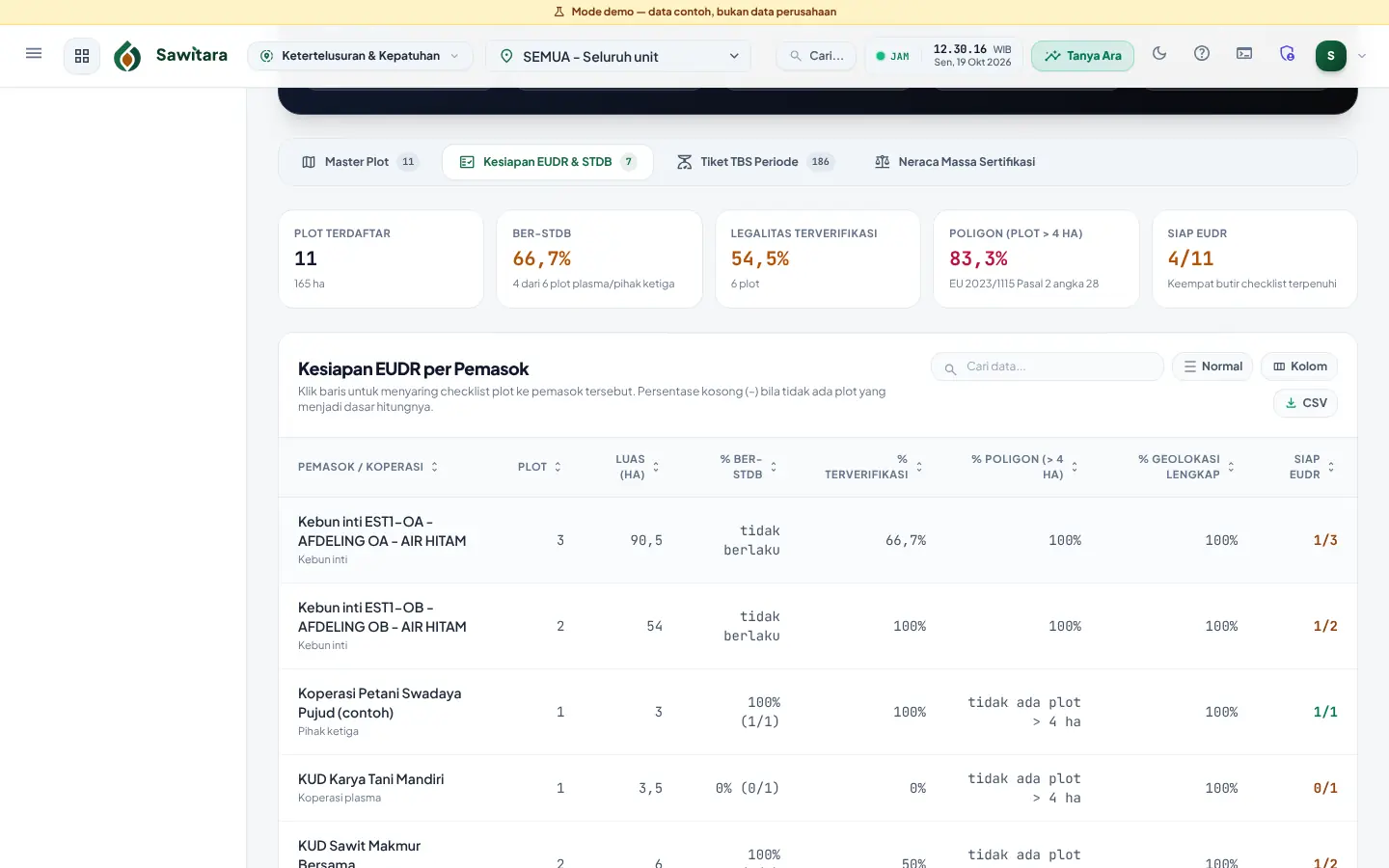1389x868 pixels.
Task: Open the Tiket TBS Periode tab
Action: [755, 162]
